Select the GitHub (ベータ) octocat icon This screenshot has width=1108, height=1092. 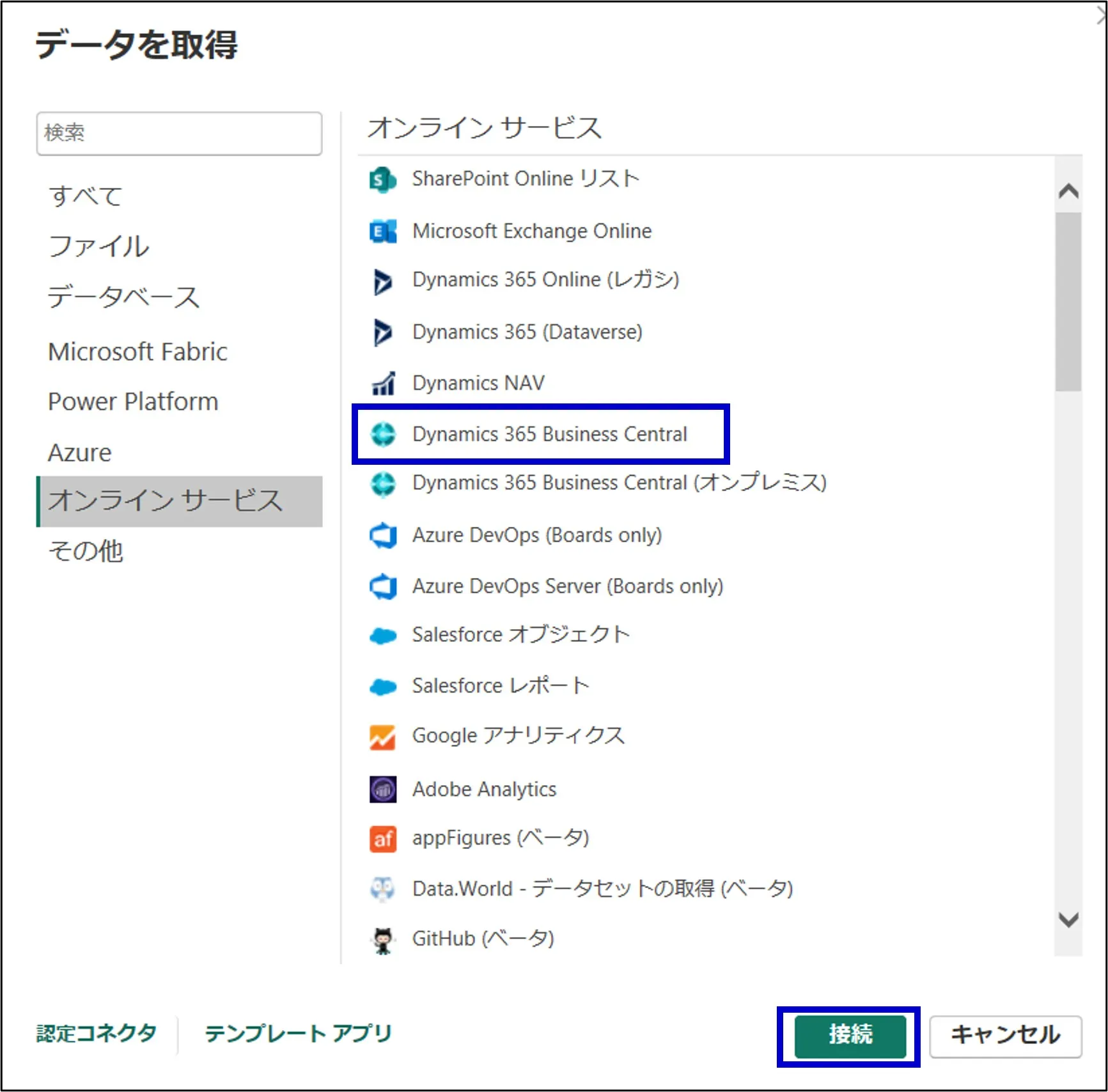click(382, 940)
